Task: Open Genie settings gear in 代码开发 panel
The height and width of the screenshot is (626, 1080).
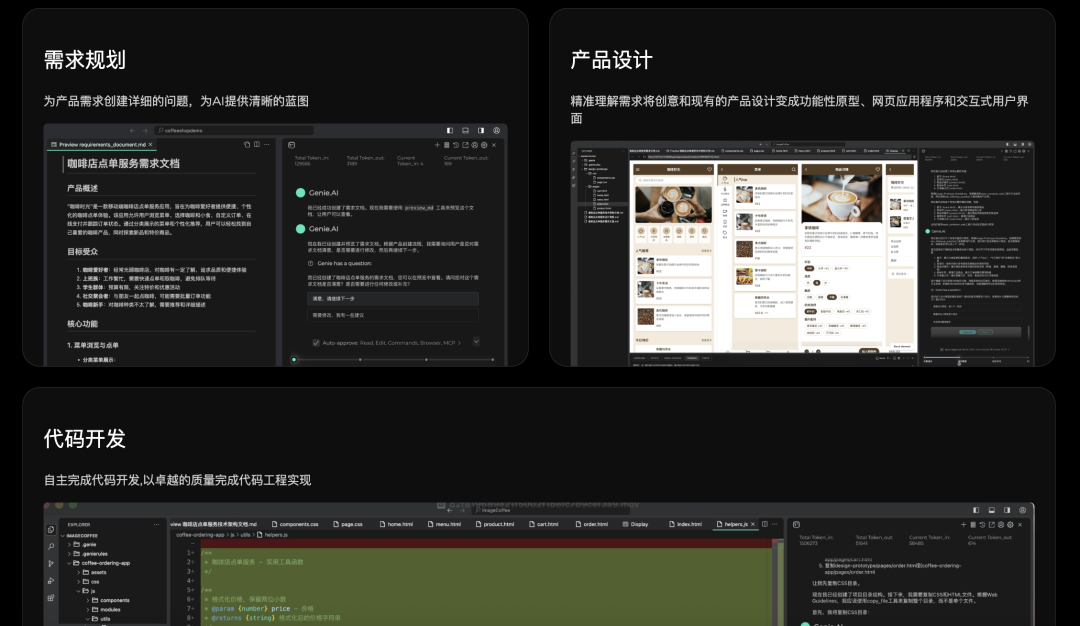Action: pos(1010,525)
